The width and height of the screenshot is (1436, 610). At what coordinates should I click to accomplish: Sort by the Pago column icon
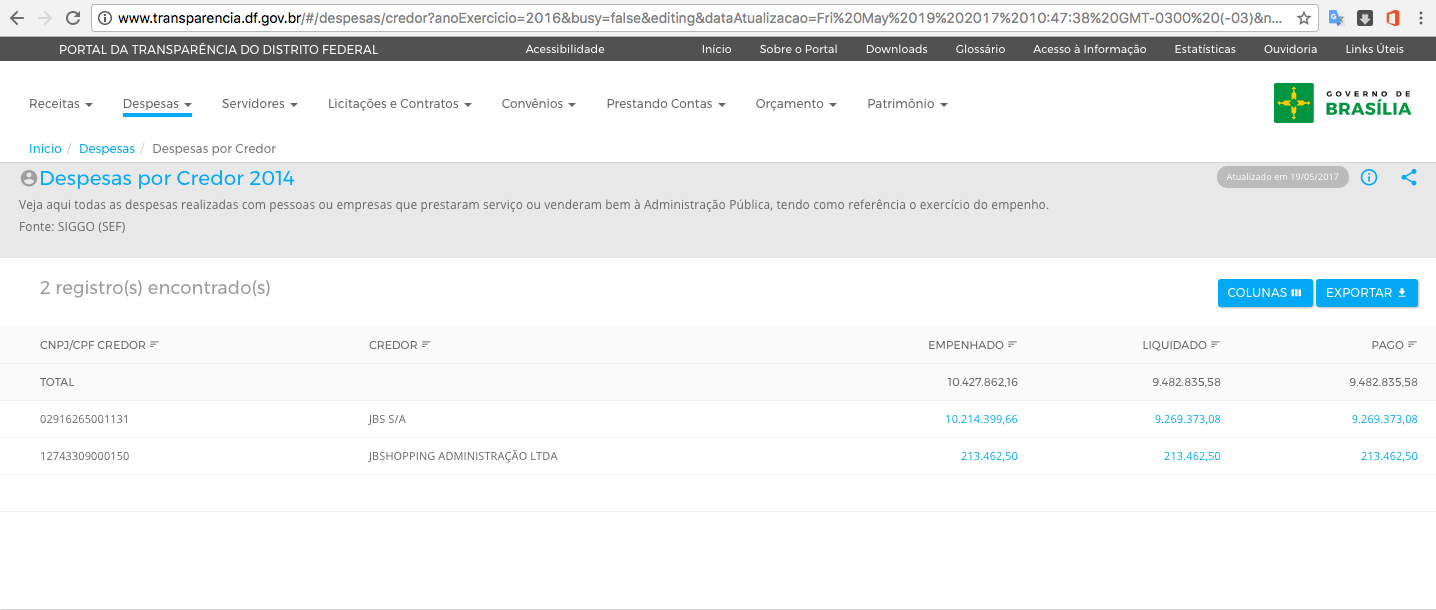click(x=1412, y=345)
